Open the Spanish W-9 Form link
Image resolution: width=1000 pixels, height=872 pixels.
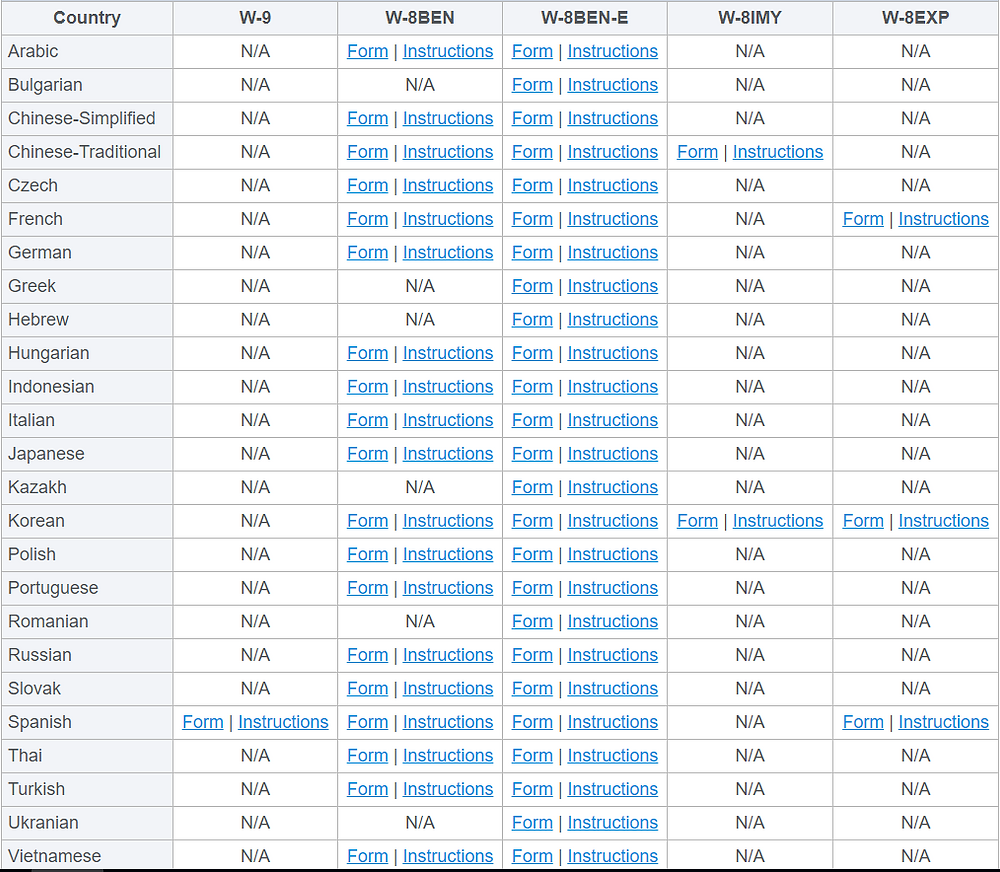pos(203,721)
